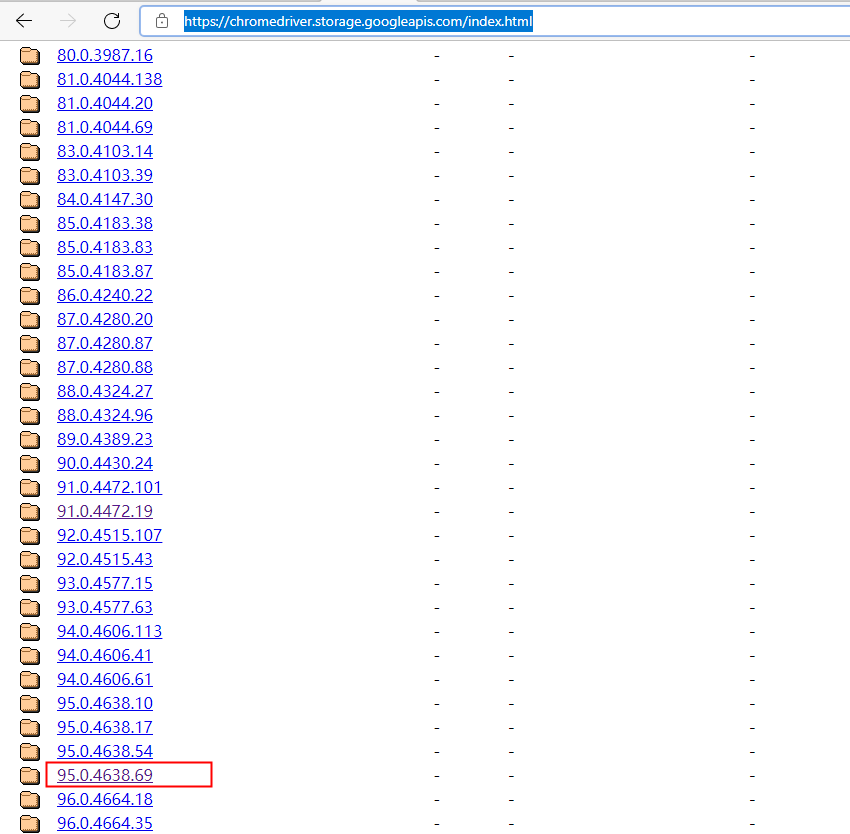Click folder icon beside 96.0.4664.18
The width and height of the screenshot is (850, 834).
point(30,799)
